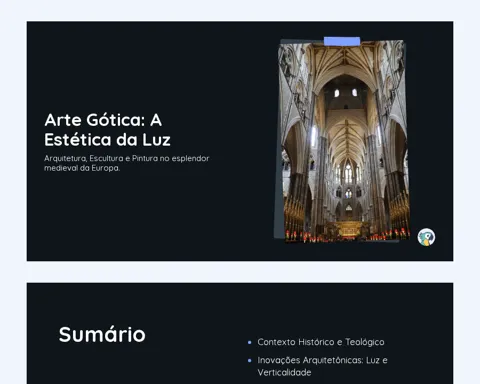Click the stained glass window at the photo's center
The image size is (480, 384).
click(348, 173)
